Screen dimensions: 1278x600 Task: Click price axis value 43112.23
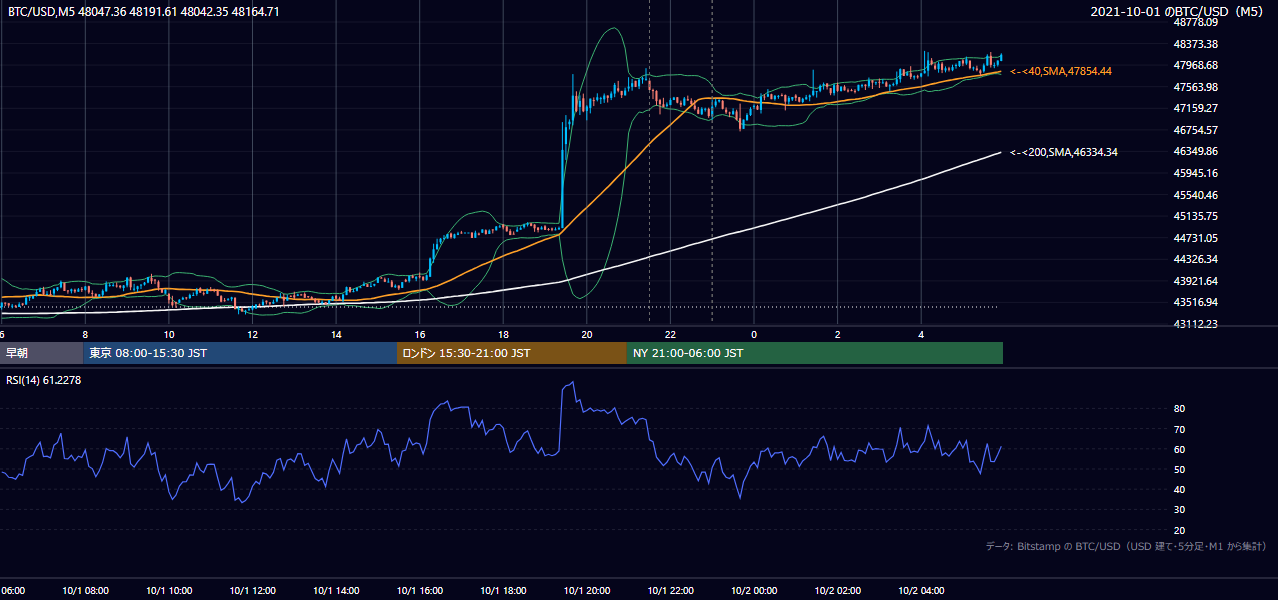1195,324
